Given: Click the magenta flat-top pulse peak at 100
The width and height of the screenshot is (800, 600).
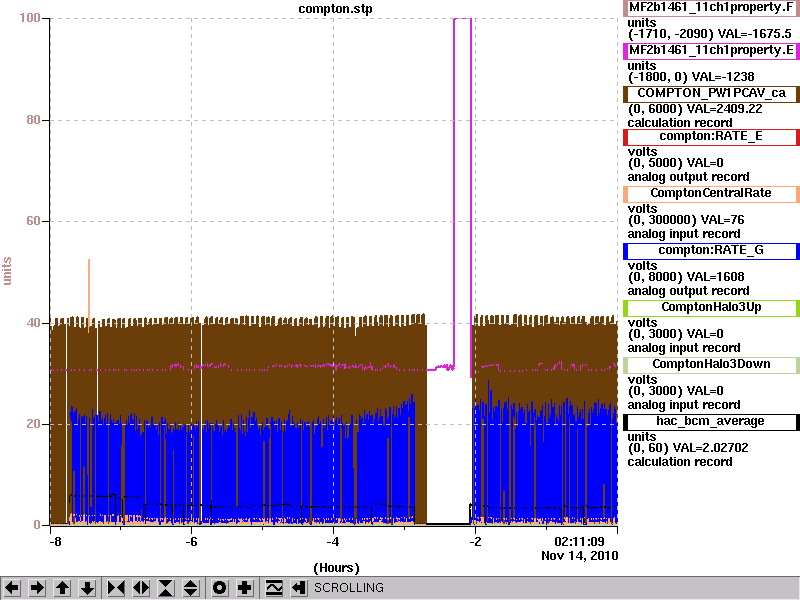Looking at the screenshot, I should tap(463, 18).
